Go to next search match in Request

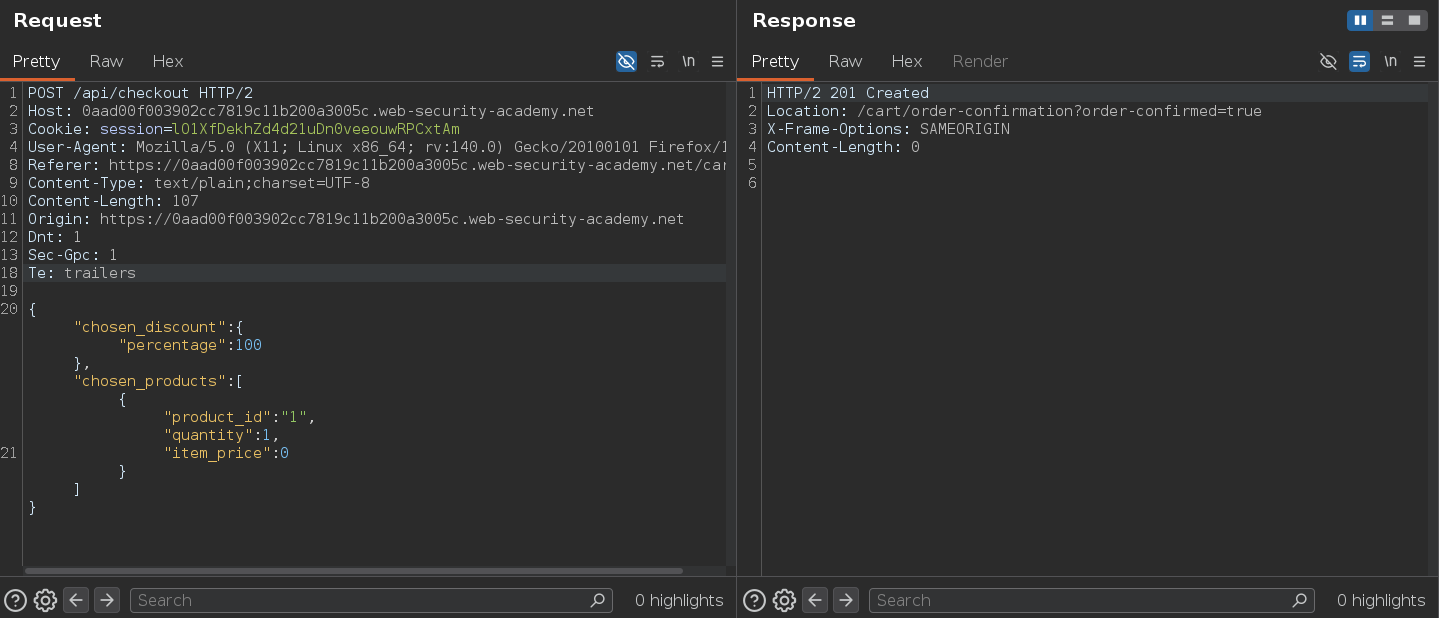point(106,600)
